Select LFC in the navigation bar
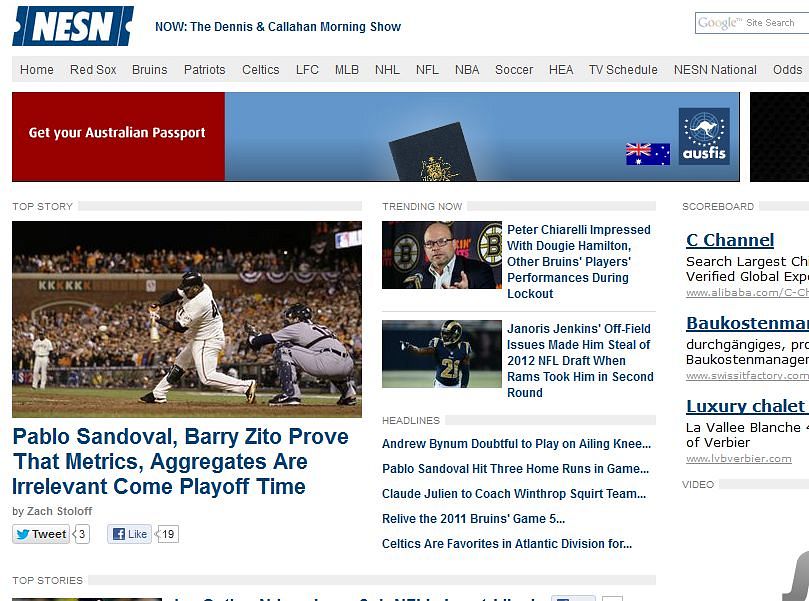Screen dimensions: 809x601 pyautogui.click(x=307, y=70)
